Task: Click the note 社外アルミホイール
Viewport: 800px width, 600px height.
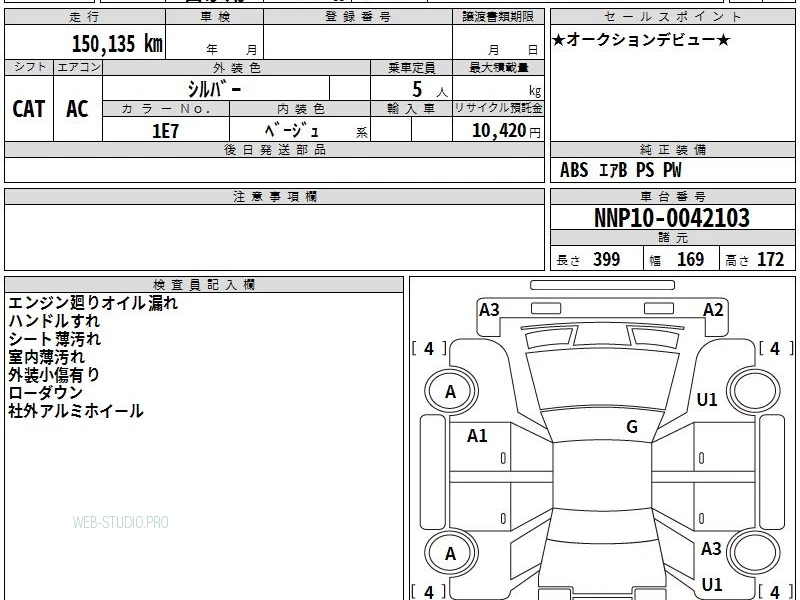Action: 76,411
